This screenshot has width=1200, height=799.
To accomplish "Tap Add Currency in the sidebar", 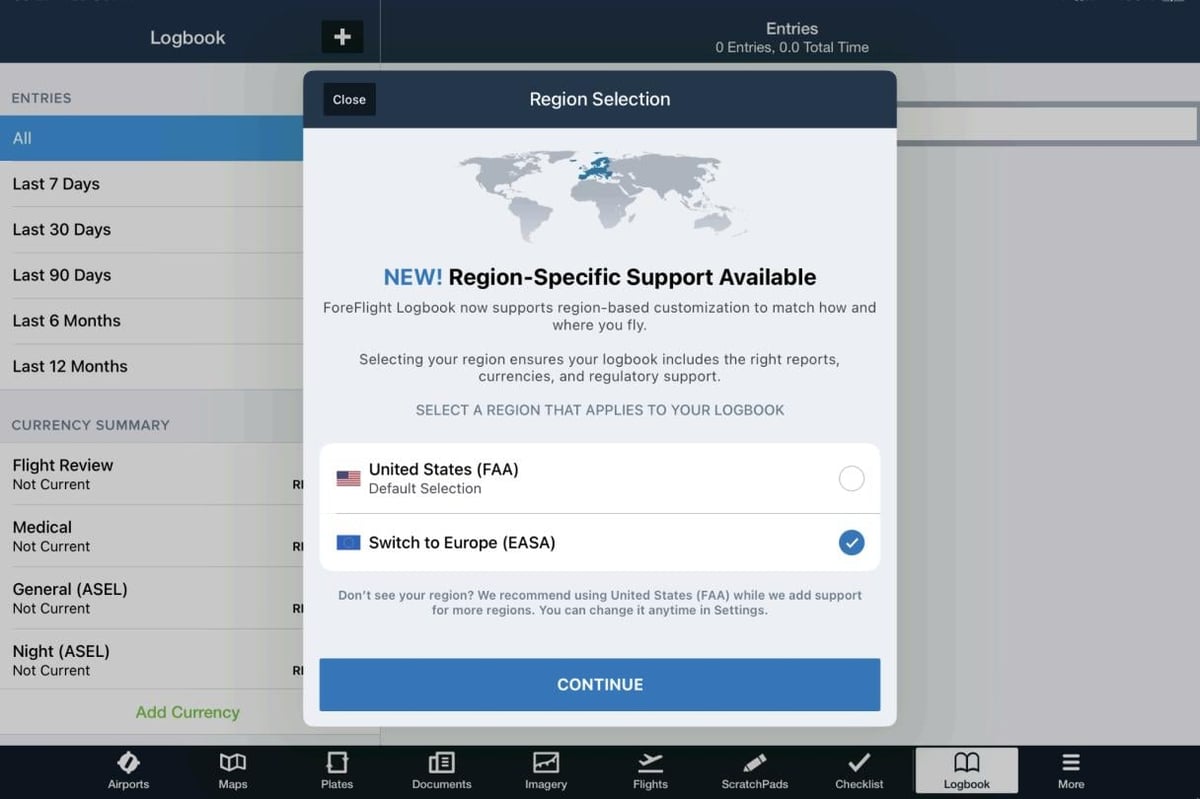I will [x=186, y=712].
